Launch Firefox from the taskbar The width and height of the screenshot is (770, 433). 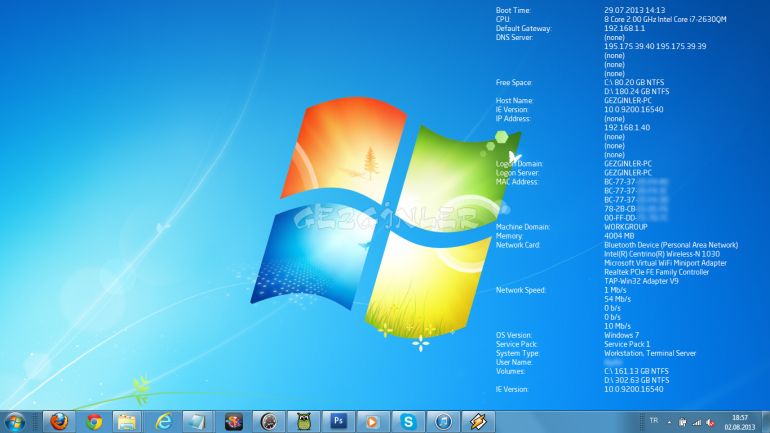[x=59, y=422]
